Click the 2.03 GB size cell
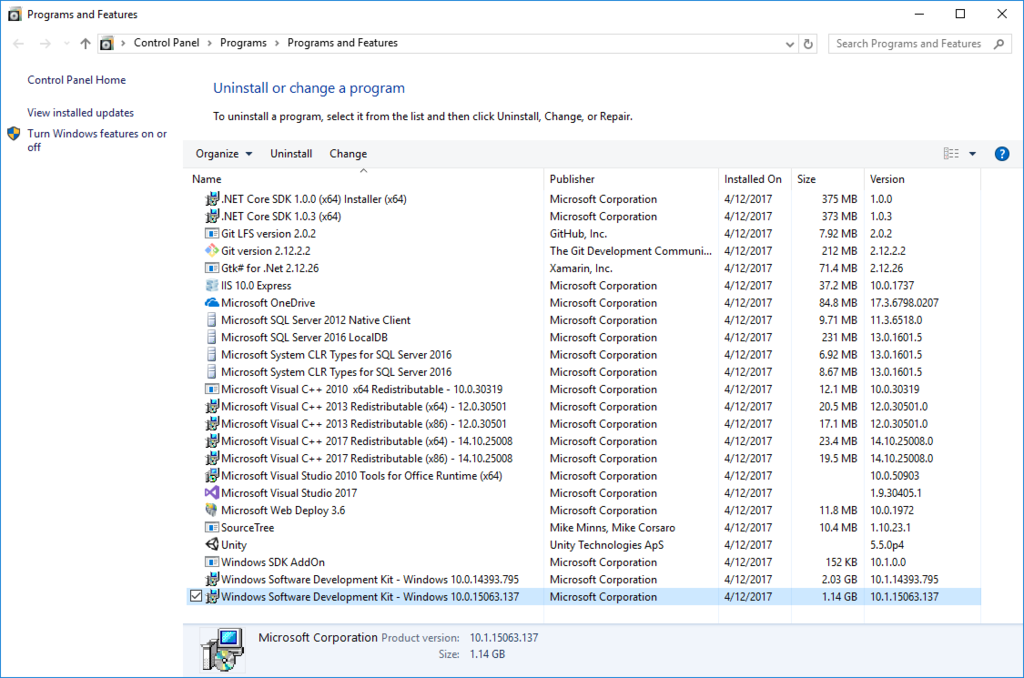Viewport: 1024px width, 678px height. (x=839, y=579)
